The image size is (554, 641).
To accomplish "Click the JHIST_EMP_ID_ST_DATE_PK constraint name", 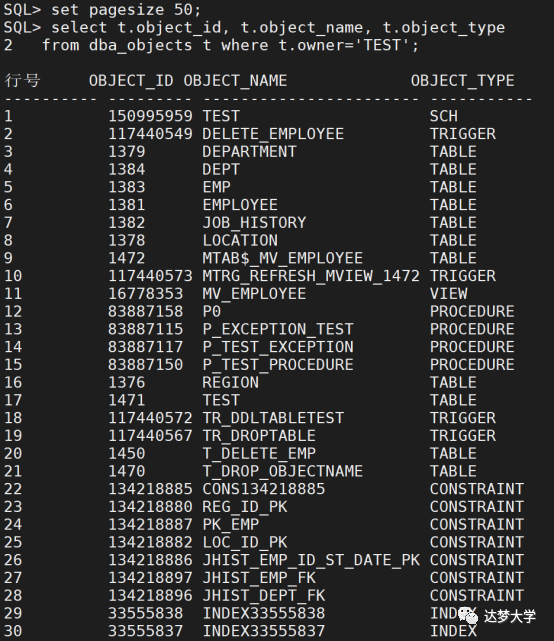I will point(311,560).
